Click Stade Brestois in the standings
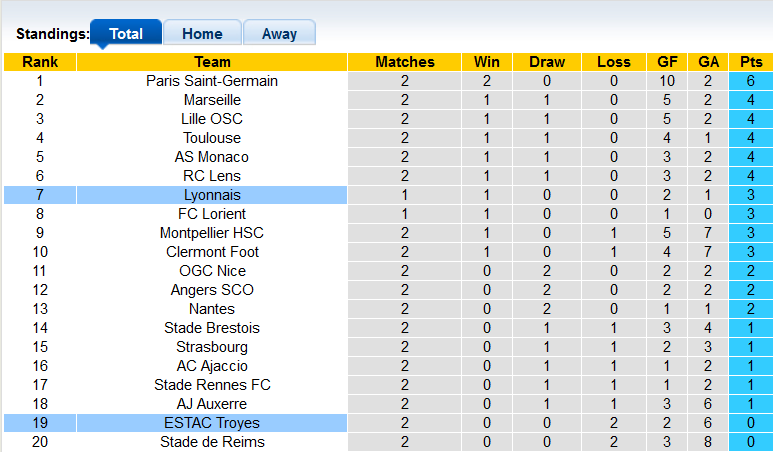The image size is (773, 452). (212, 328)
